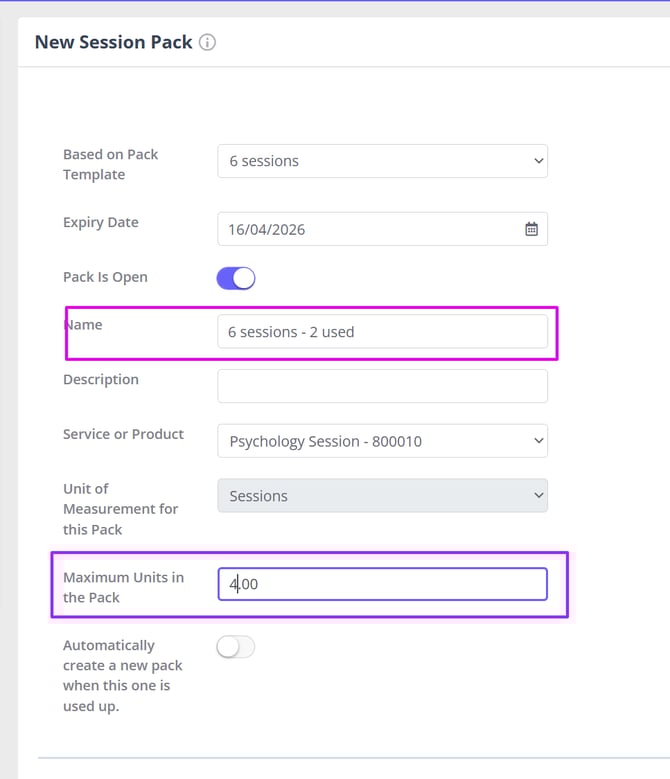Enable automatically create a new pack toggle
670x779 pixels.
pos(236,647)
